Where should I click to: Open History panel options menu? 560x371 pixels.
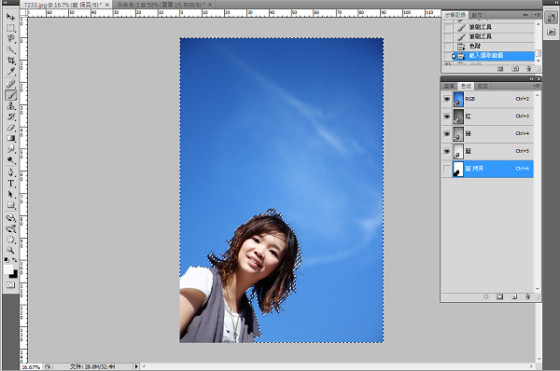point(536,15)
